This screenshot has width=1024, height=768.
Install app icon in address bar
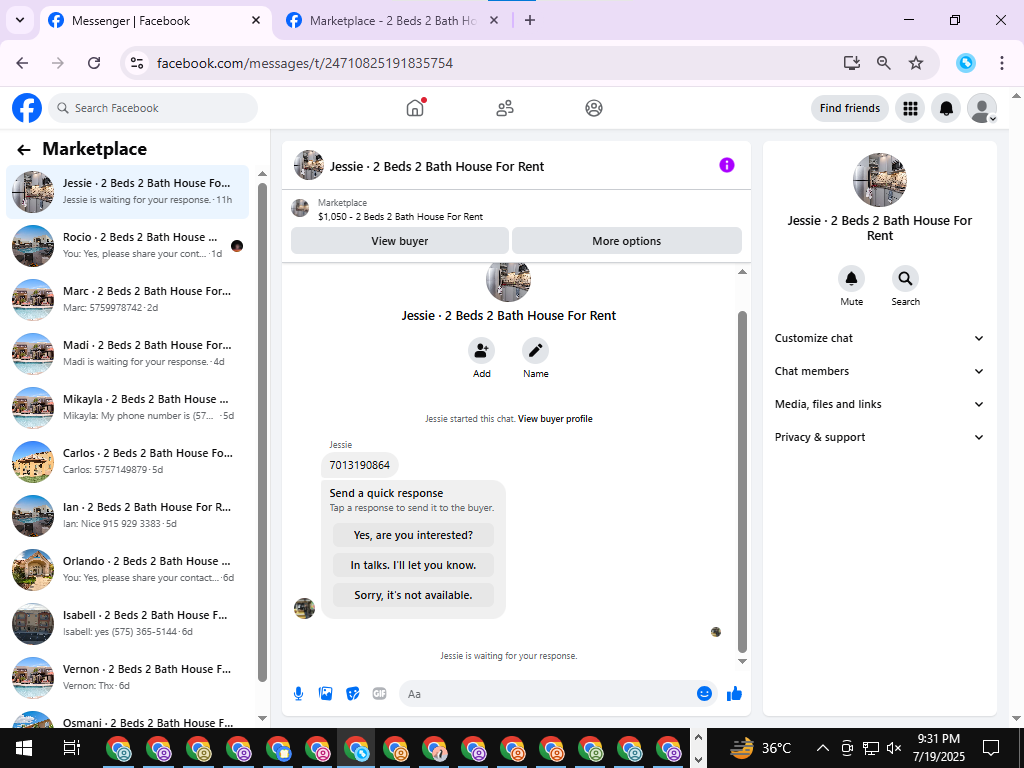(852, 63)
